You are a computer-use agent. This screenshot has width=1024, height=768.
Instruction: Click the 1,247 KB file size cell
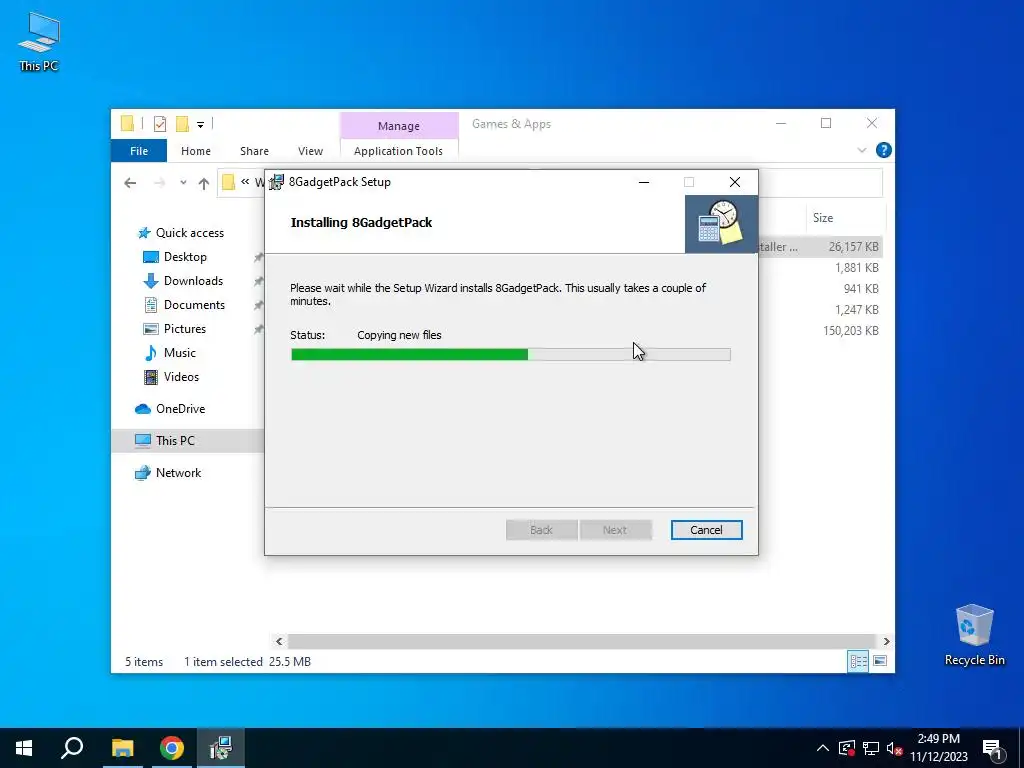856,310
